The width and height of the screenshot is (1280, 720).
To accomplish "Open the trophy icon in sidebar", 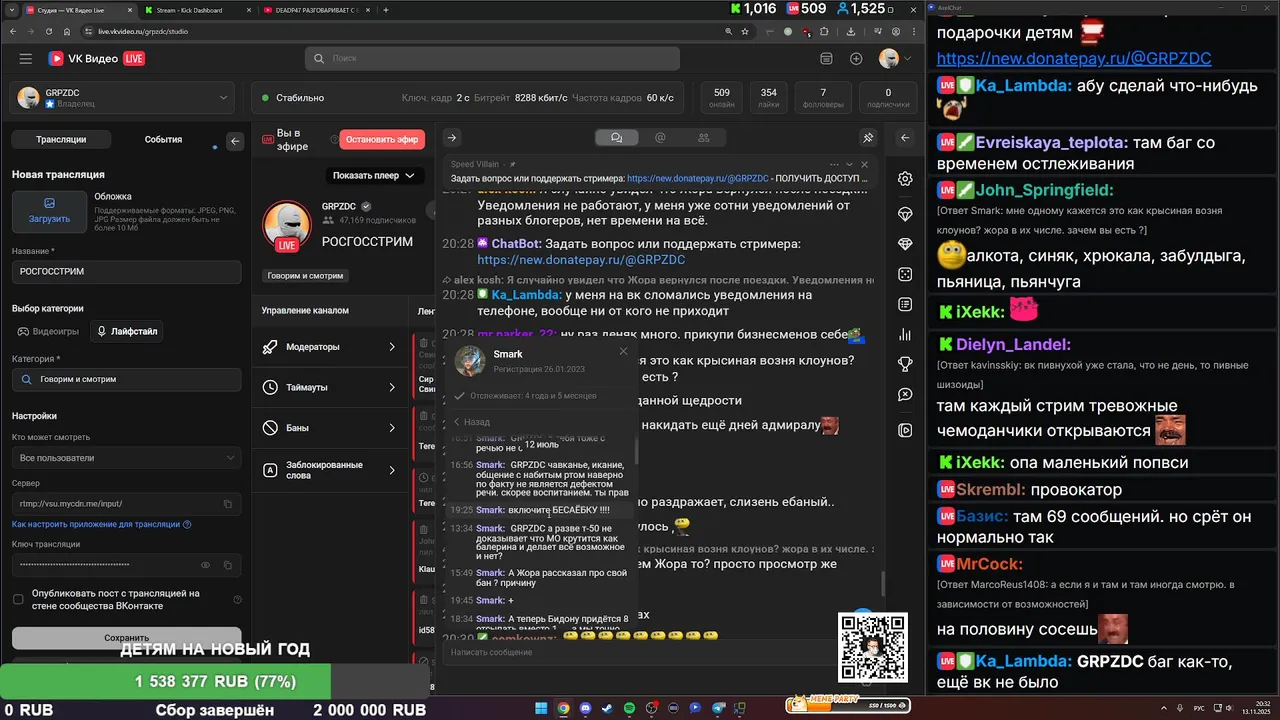I will point(905,364).
